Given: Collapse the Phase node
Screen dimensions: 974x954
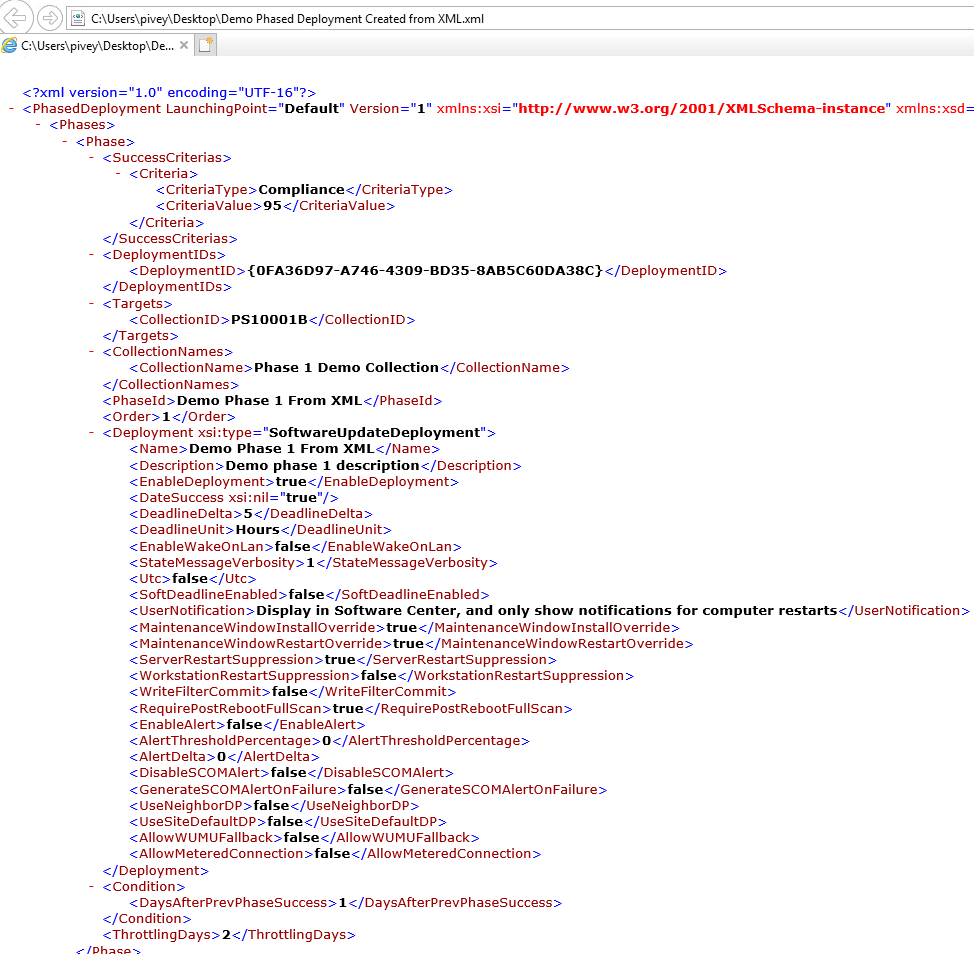Looking at the screenshot, I should point(65,142).
